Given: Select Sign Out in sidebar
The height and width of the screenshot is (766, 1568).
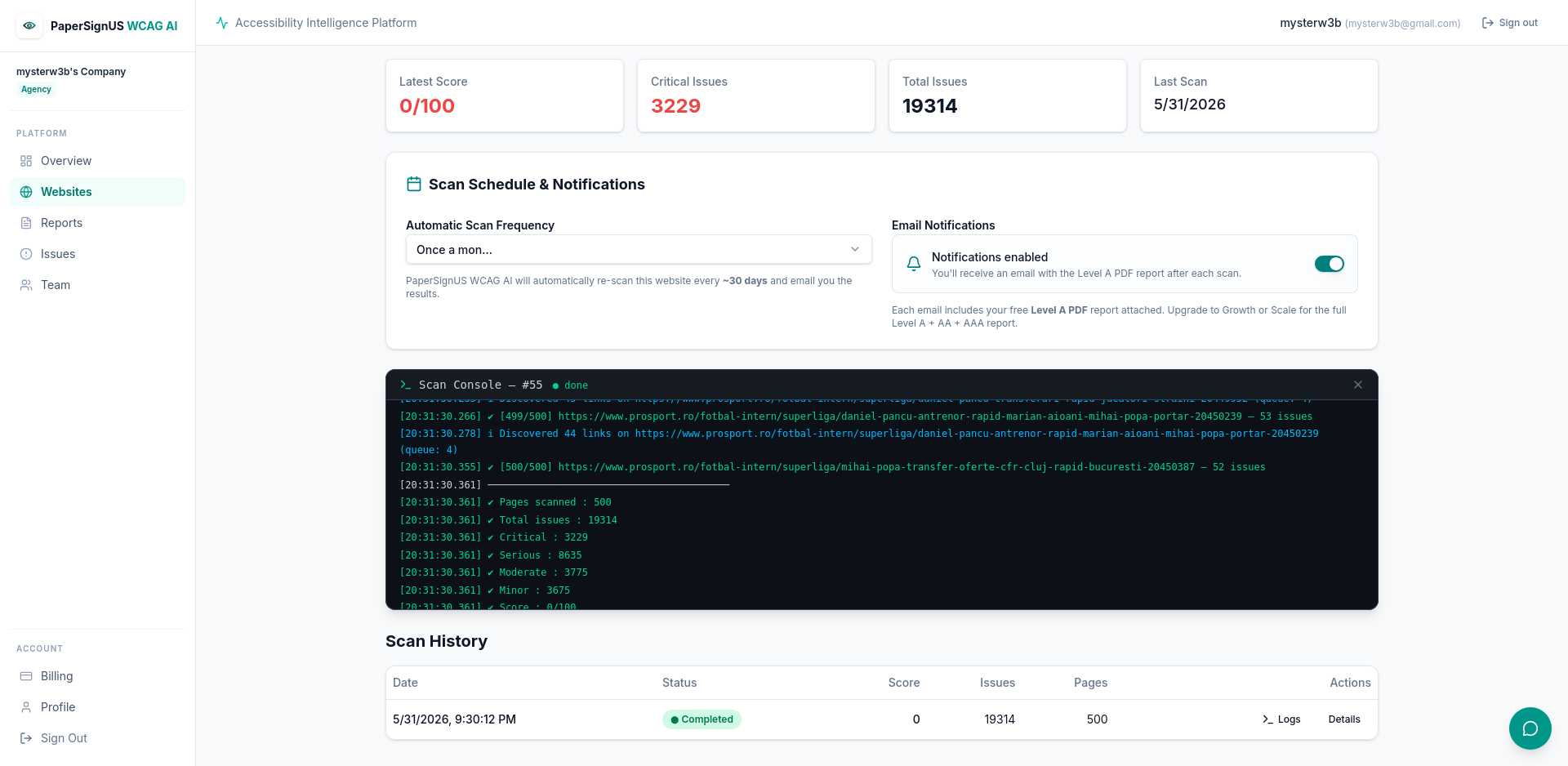Looking at the screenshot, I should pos(97,738).
